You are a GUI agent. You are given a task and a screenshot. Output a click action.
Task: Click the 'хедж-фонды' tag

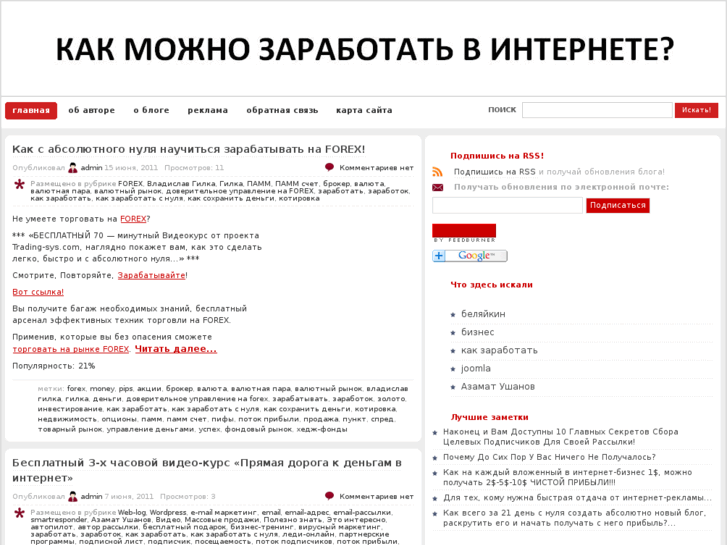322,430
